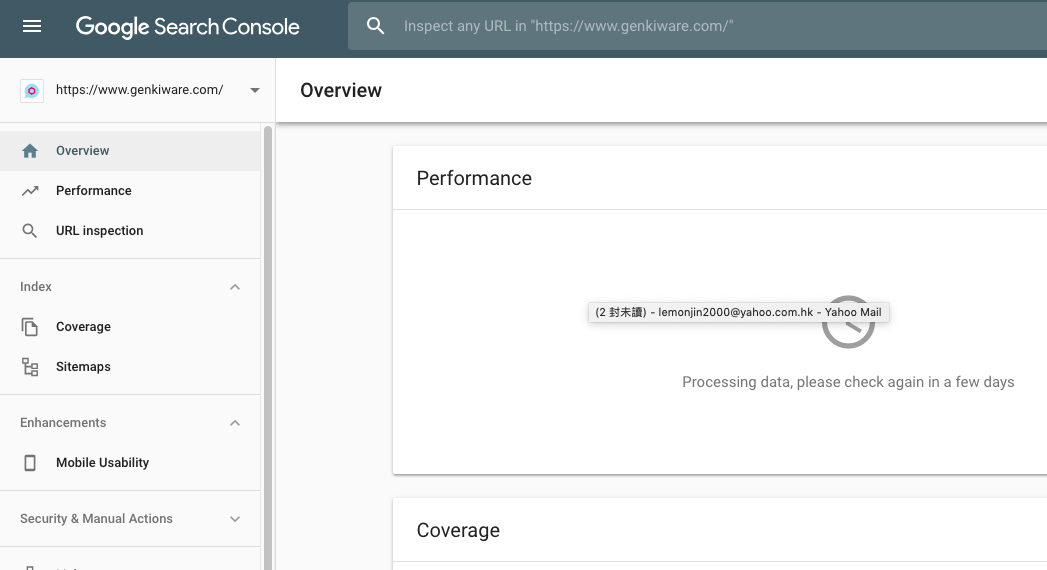Screen dimensions: 1047x570
Task: Collapse the Index section
Action: coord(235,287)
